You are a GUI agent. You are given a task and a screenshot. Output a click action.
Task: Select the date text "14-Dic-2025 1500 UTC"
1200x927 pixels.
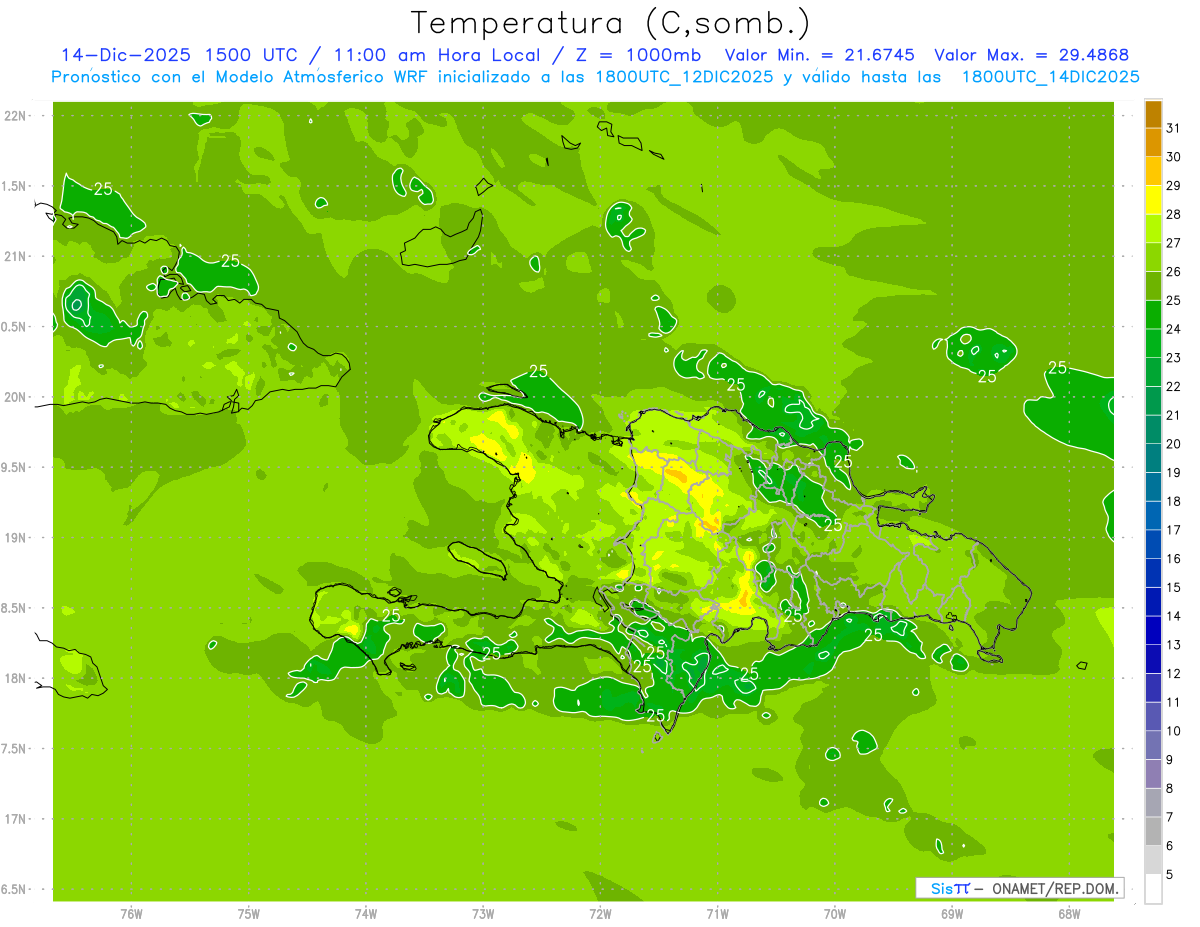[179, 55]
